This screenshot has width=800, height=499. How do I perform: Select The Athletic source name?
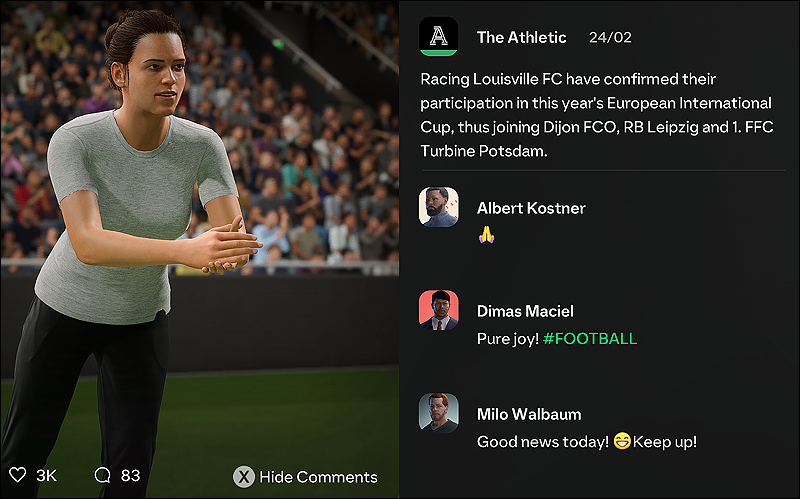521,37
